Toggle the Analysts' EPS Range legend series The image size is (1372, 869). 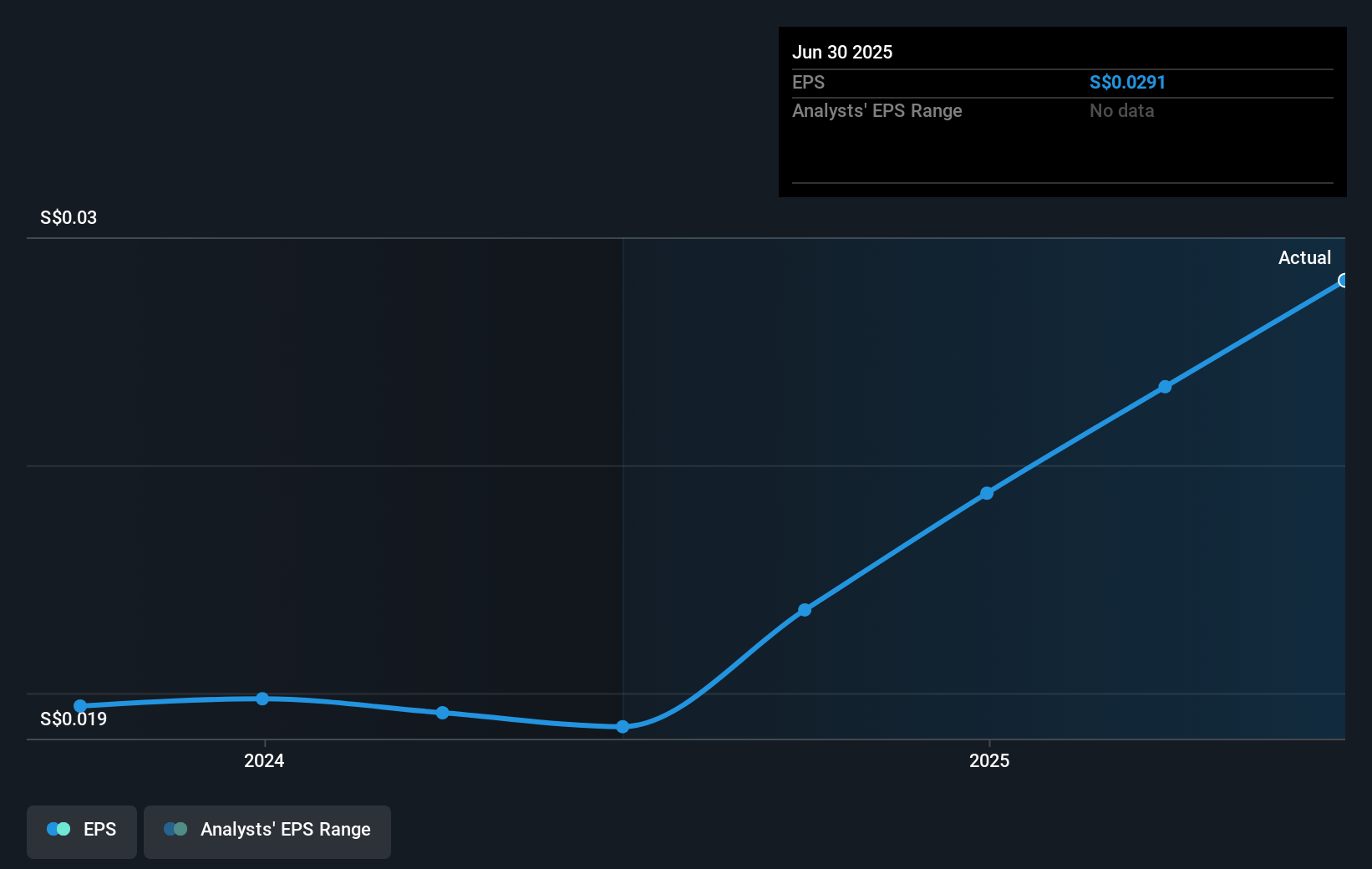[x=267, y=831]
